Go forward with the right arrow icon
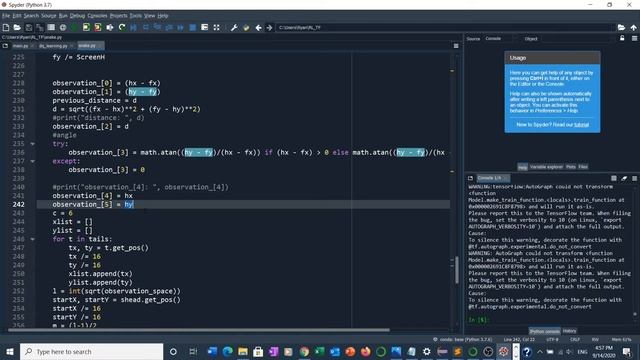 tap(269, 27)
